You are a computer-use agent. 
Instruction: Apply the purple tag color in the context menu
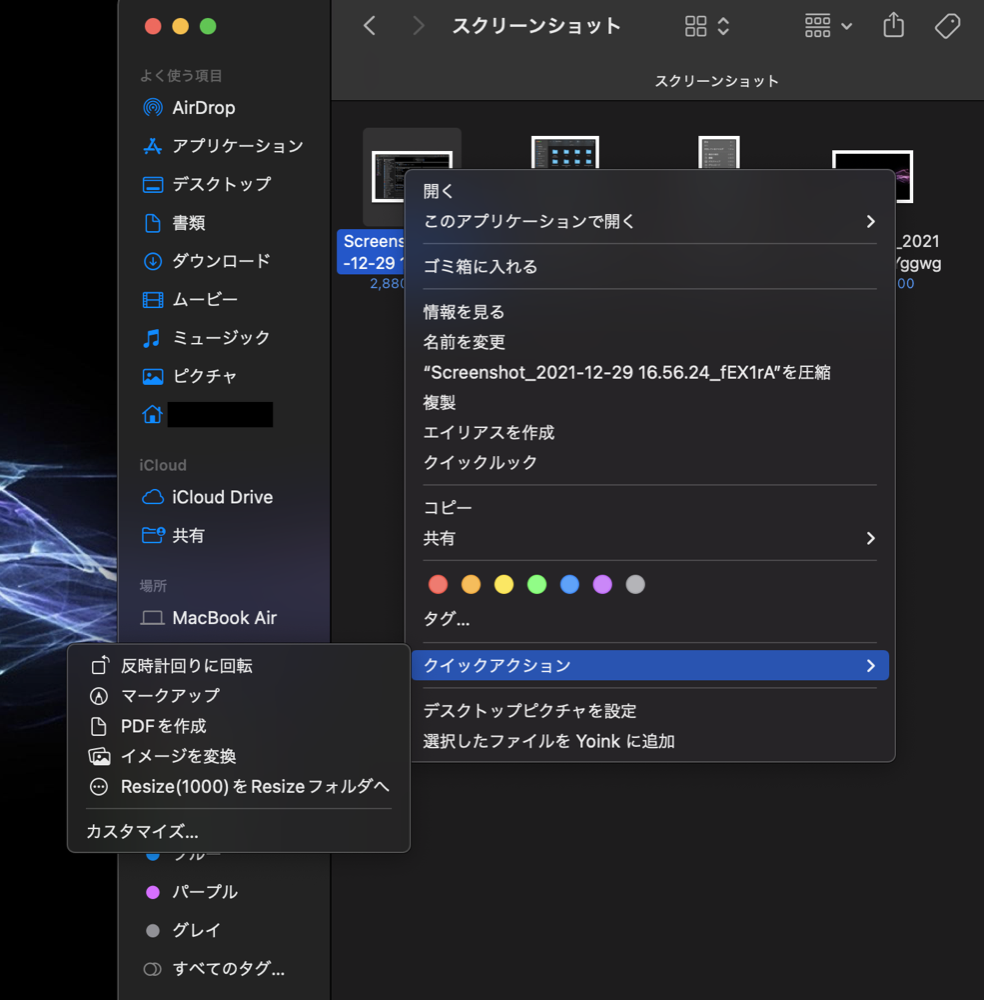(x=603, y=584)
